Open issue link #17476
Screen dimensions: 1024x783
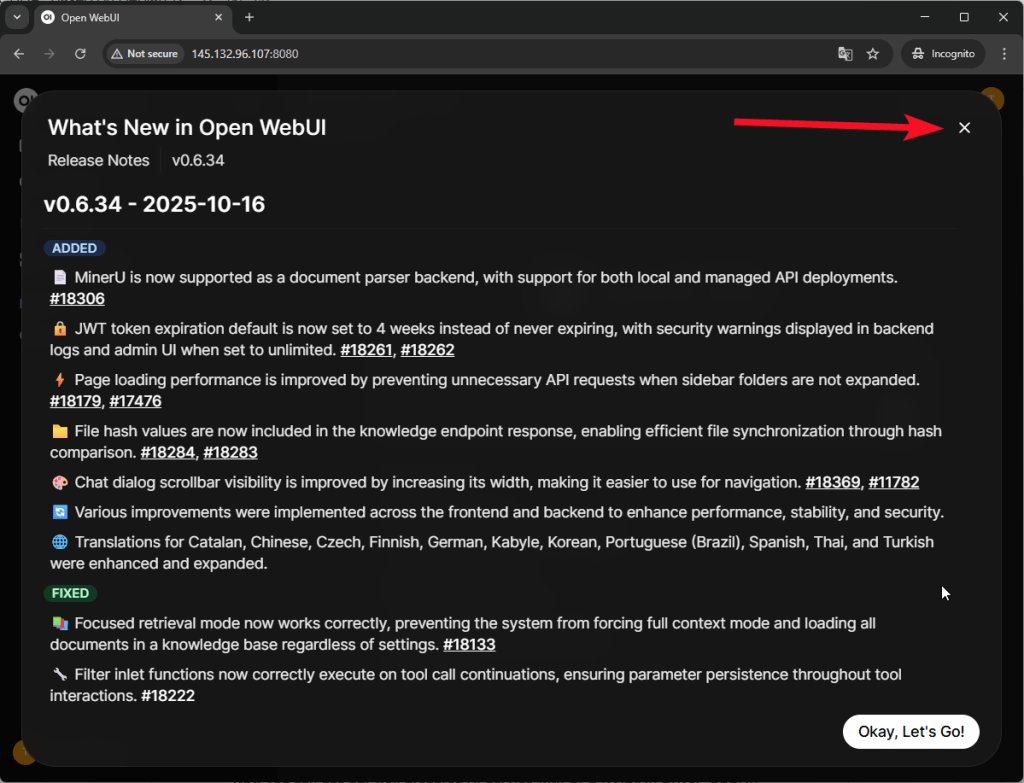pyautogui.click(x=135, y=402)
